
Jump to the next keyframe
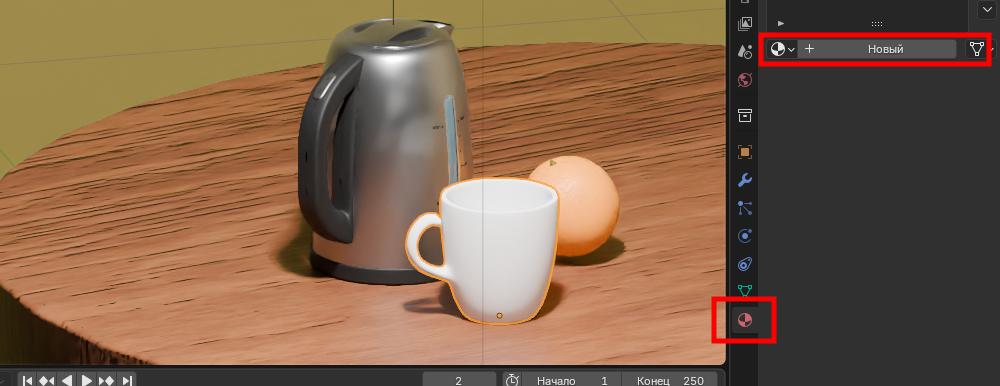coord(107,380)
